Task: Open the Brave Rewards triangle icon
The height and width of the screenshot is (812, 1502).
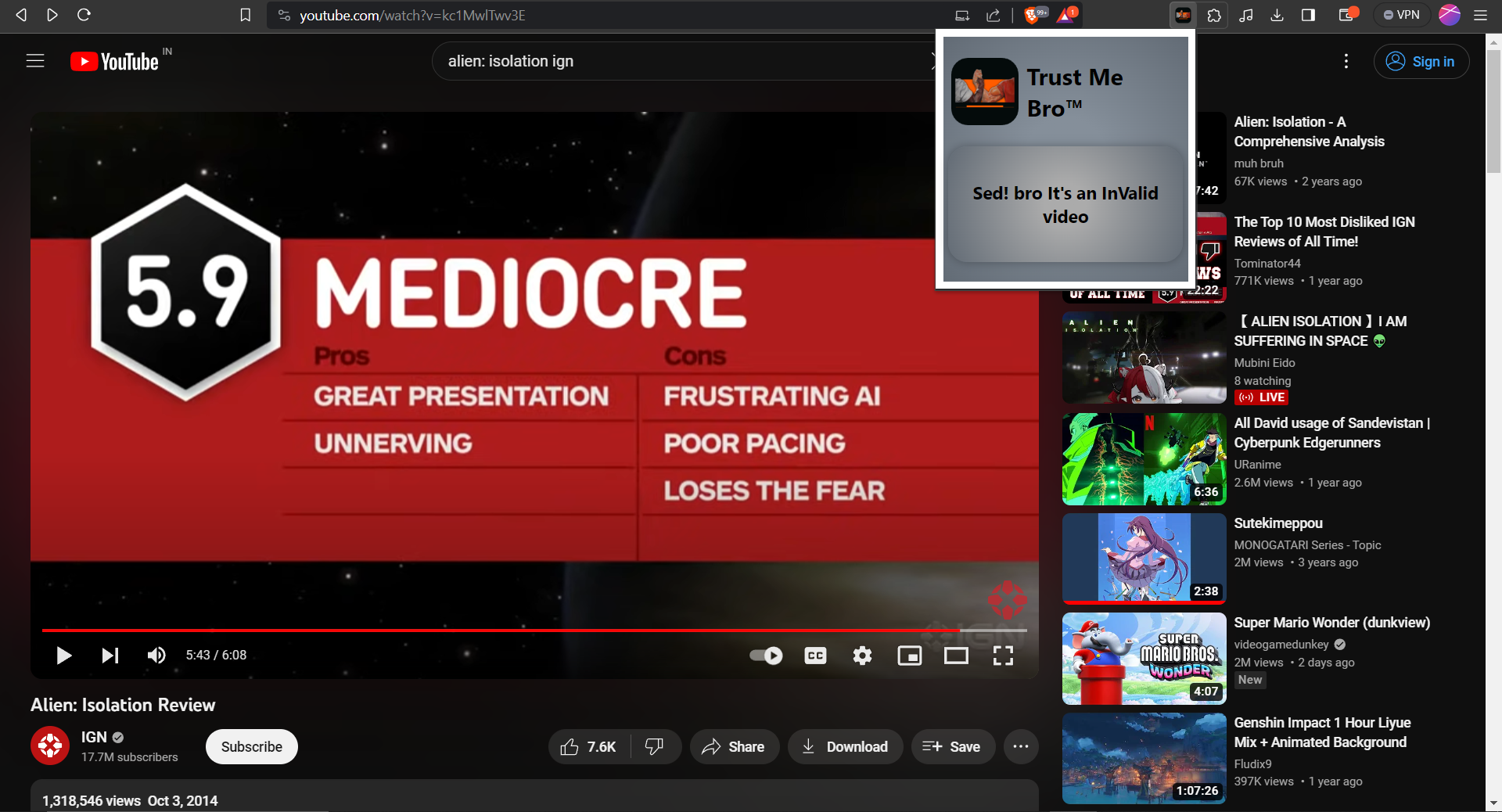Action: [x=1067, y=15]
